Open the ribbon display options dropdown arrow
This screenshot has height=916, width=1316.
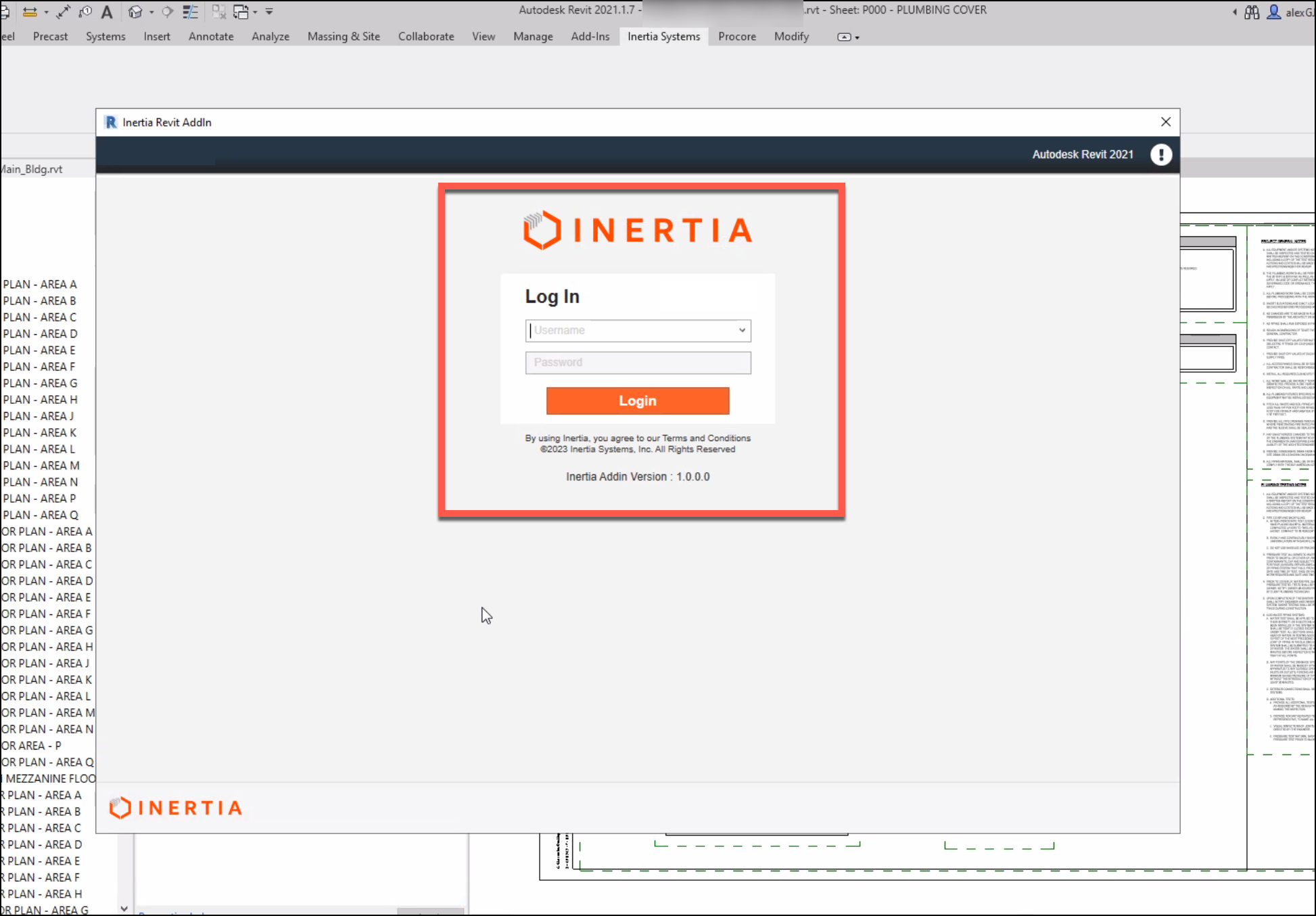point(857,38)
